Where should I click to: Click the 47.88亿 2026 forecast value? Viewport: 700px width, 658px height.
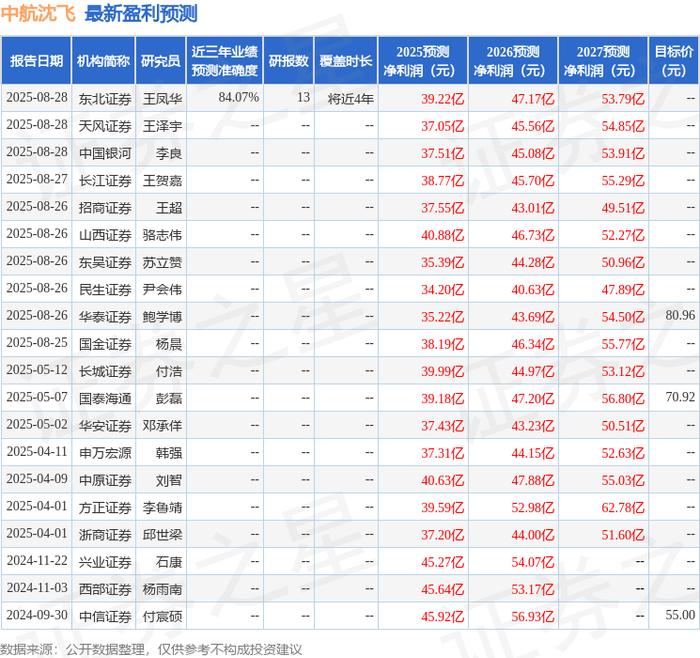click(533, 480)
